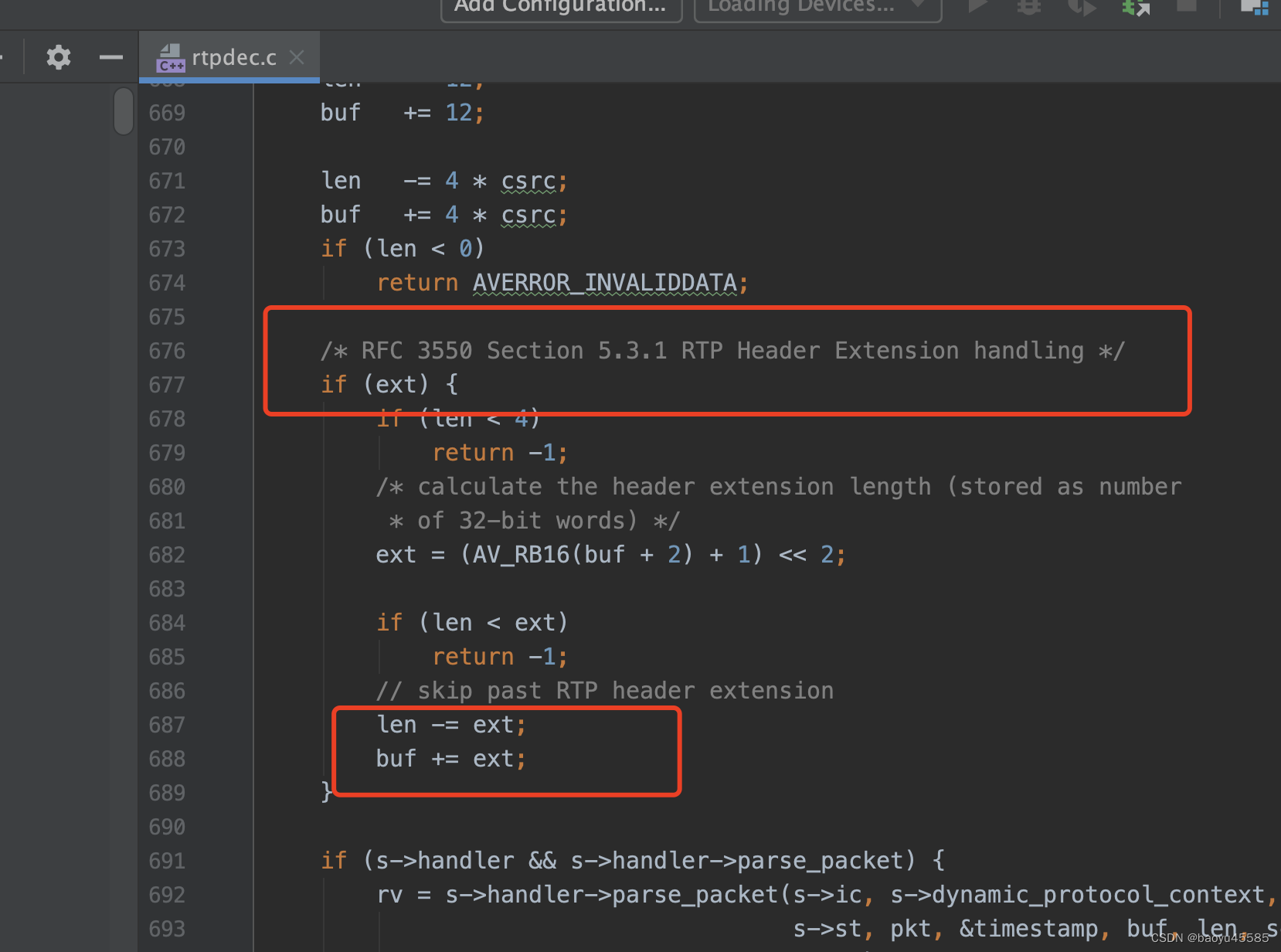Screen dimensions: 1281x952
Task: Click line number 691 in the gutter
Action: [167, 861]
